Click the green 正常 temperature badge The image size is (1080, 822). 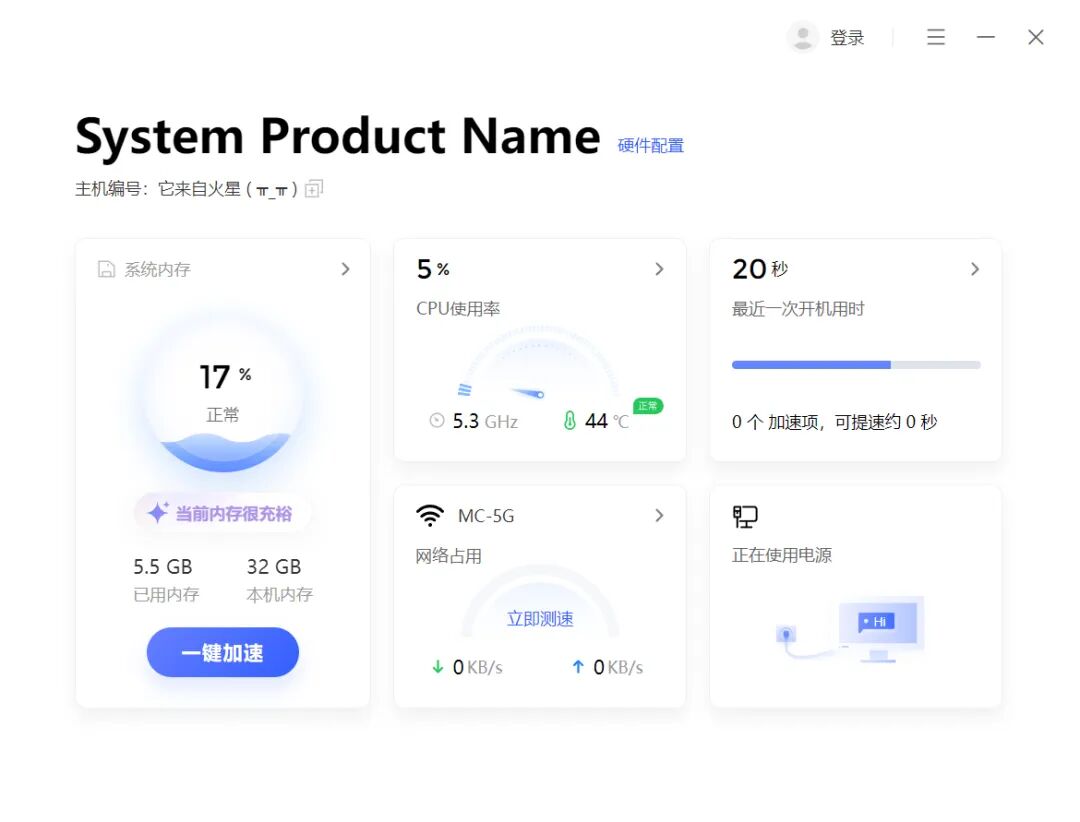pos(647,406)
